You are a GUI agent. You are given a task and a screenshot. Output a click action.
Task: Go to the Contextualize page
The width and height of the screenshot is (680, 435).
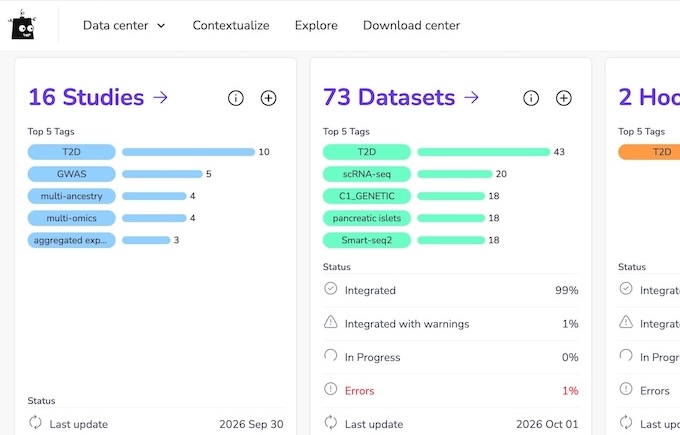pos(231,26)
